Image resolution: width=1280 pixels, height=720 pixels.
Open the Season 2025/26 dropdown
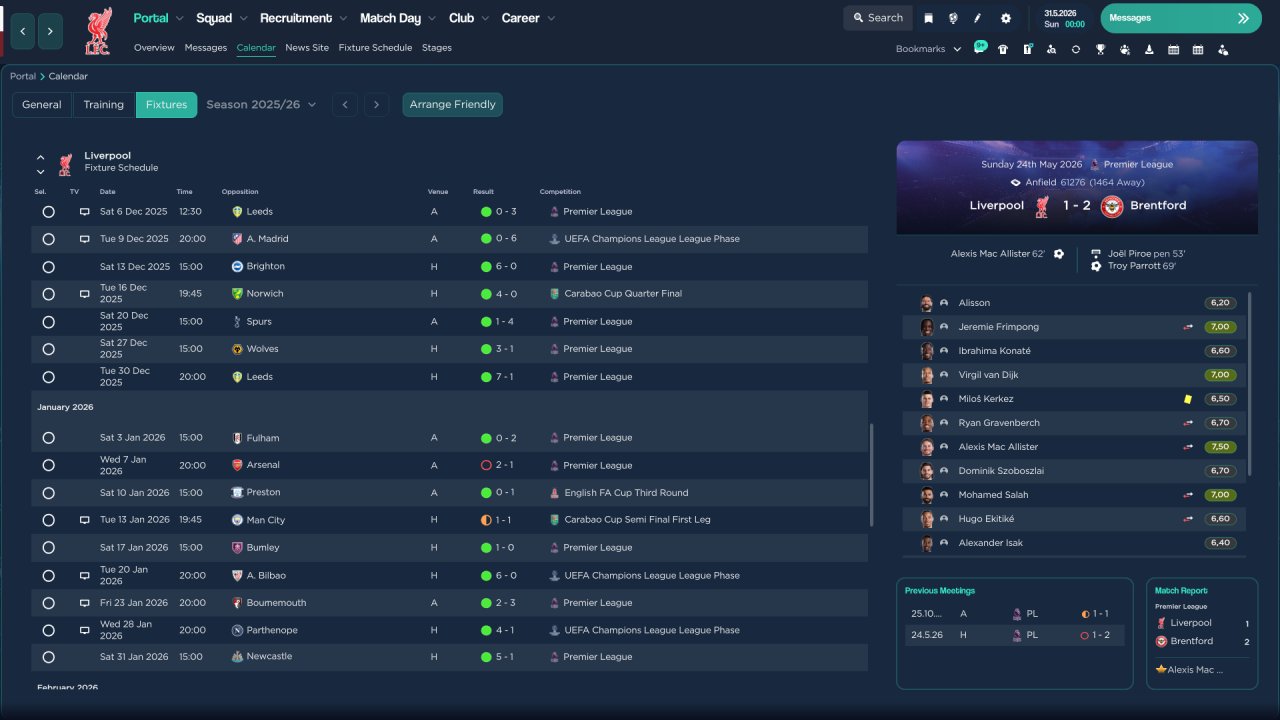(x=261, y=105)
